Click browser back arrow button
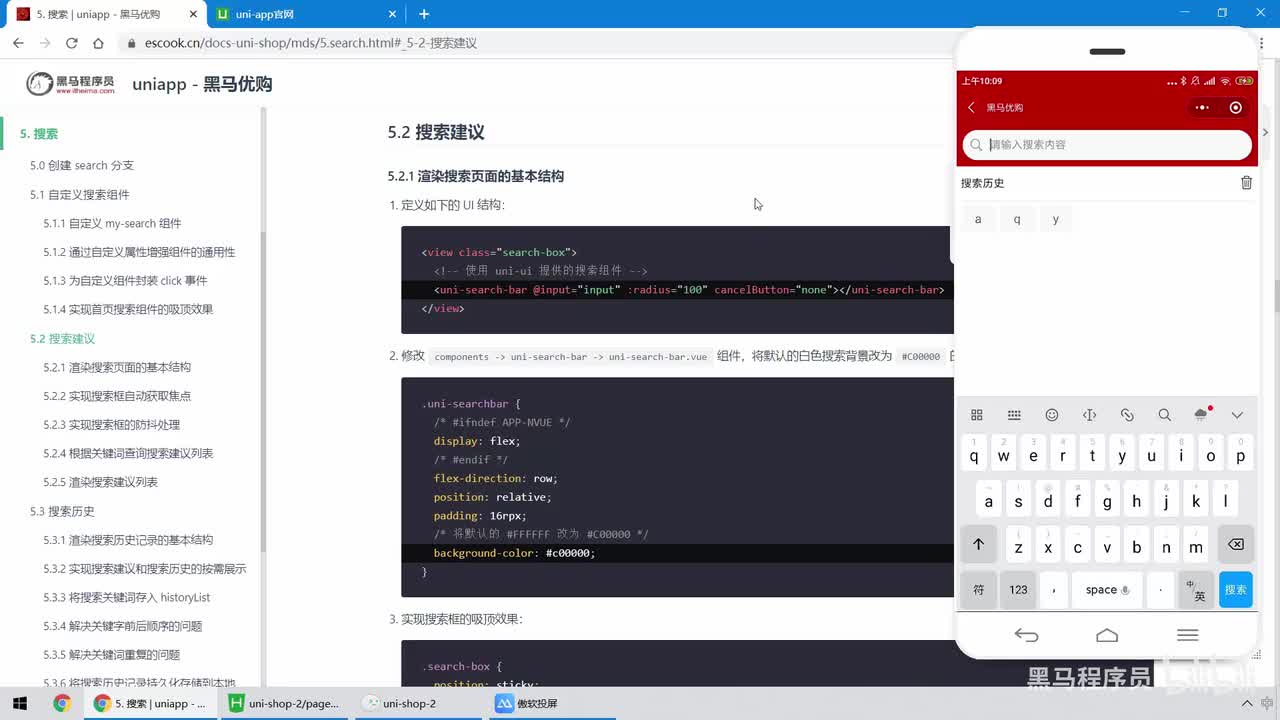This screenshot has height=720, width=1280. (x=18, y=43)
